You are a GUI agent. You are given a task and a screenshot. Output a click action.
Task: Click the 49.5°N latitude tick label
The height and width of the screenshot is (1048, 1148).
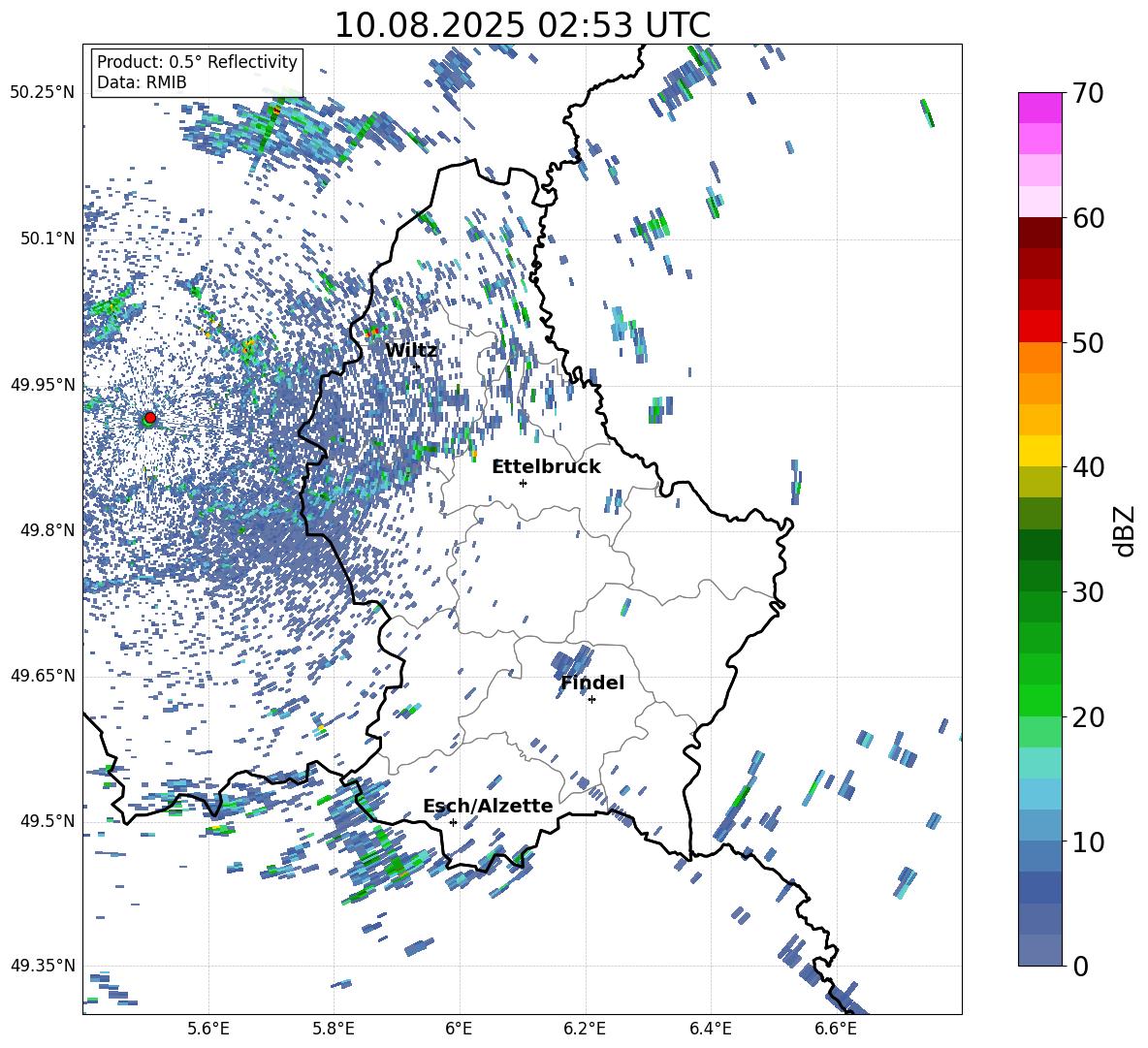47,821
